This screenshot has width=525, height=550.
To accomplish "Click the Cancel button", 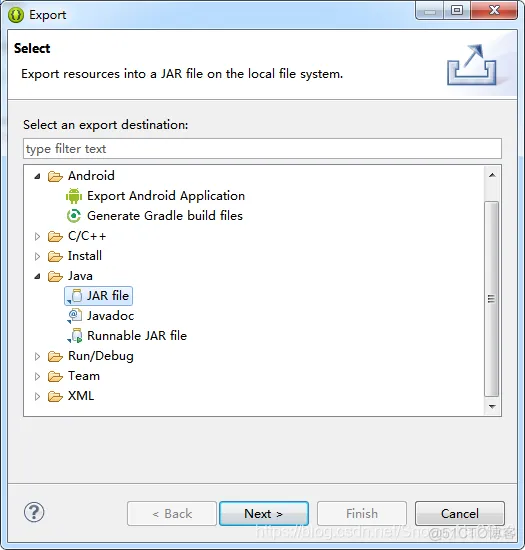I will (460, 514).
